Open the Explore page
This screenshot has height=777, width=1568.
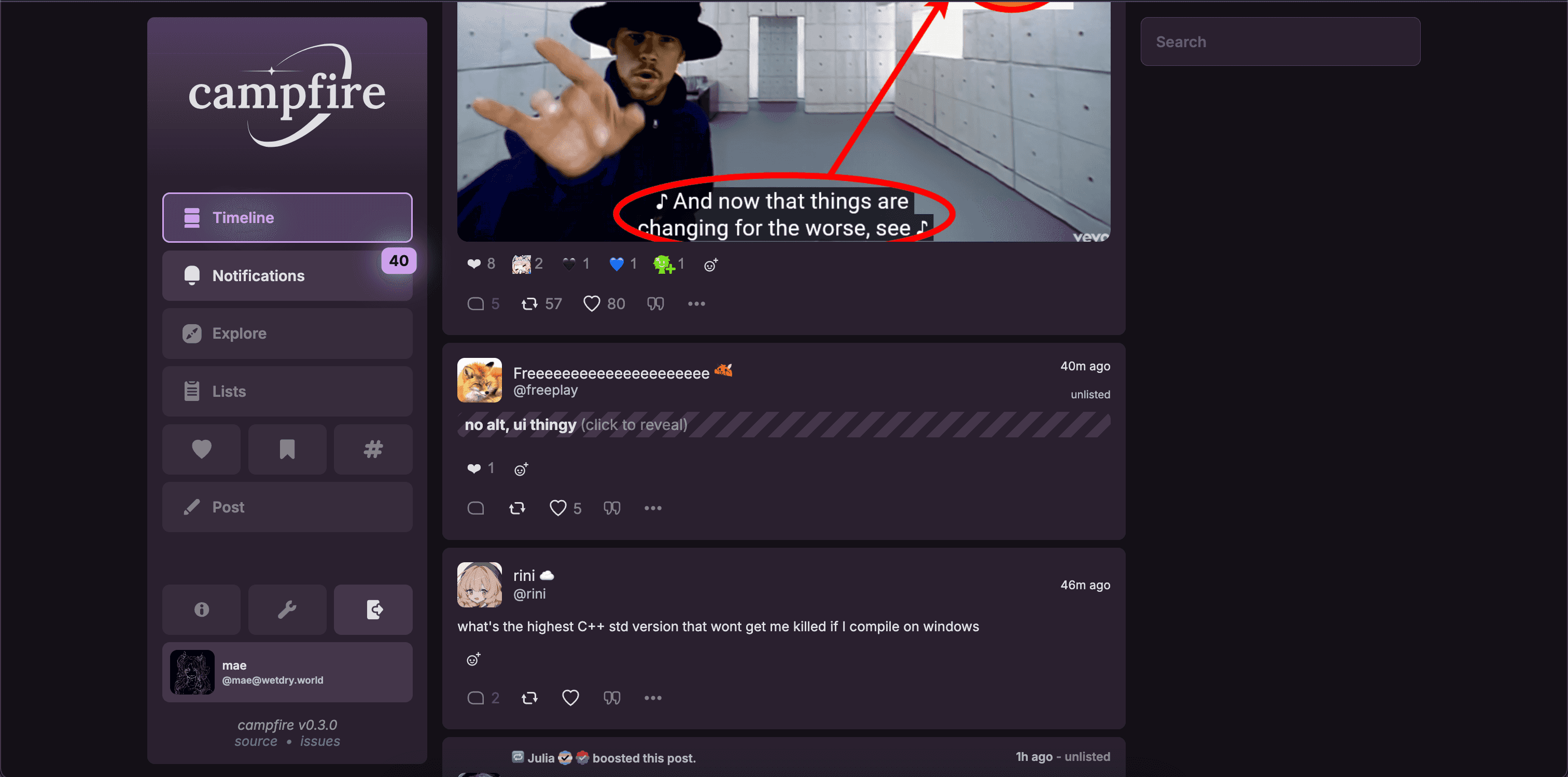pyautogui.click(x=287, y=334)
